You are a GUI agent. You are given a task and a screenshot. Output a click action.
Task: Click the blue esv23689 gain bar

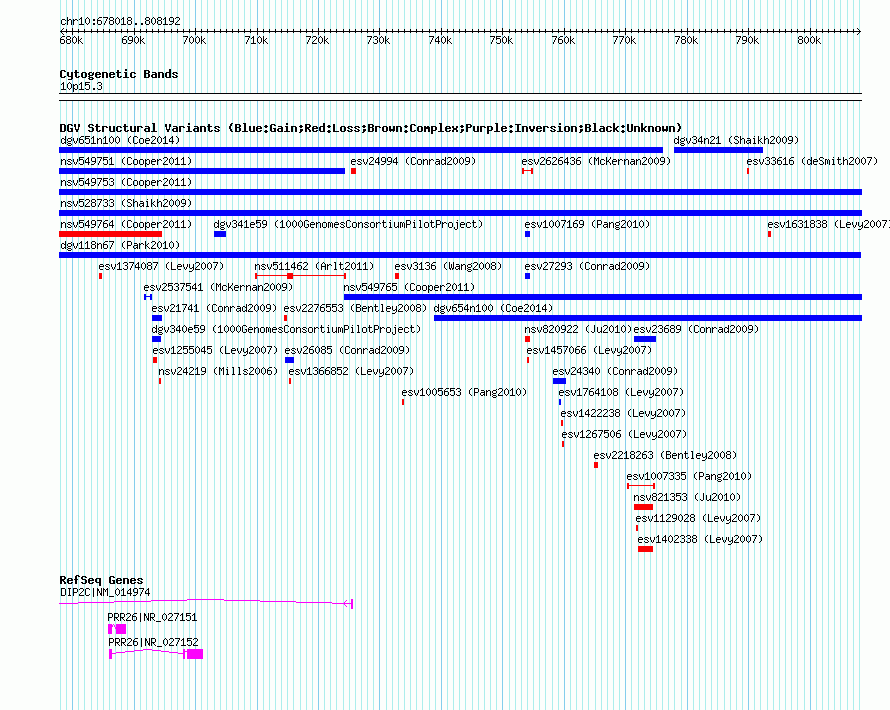pyautogui.click(x=645, y=339)
